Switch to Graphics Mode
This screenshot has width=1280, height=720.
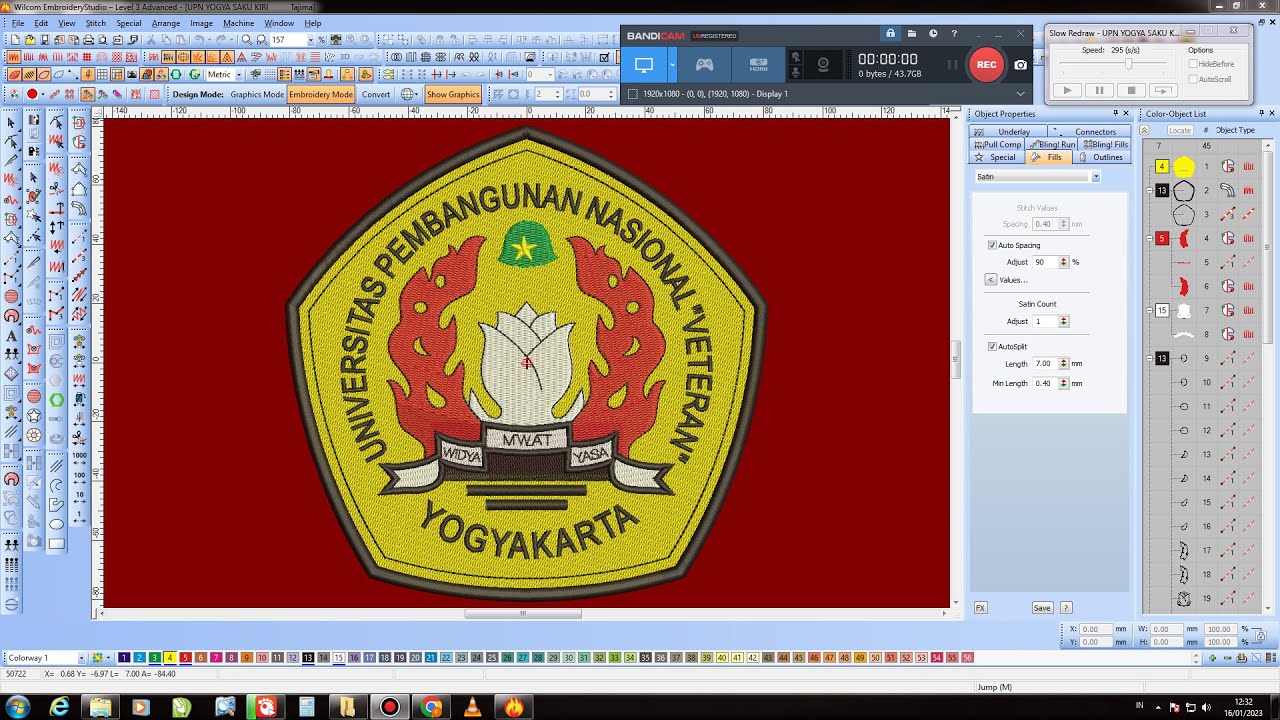[257, 94]
